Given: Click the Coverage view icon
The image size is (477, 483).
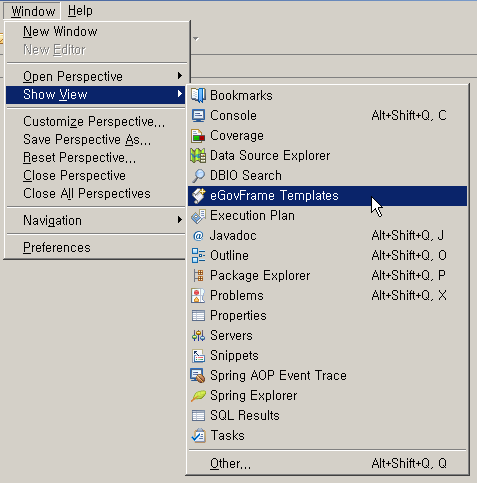Looking at the screenshot, I should point(198,136).
